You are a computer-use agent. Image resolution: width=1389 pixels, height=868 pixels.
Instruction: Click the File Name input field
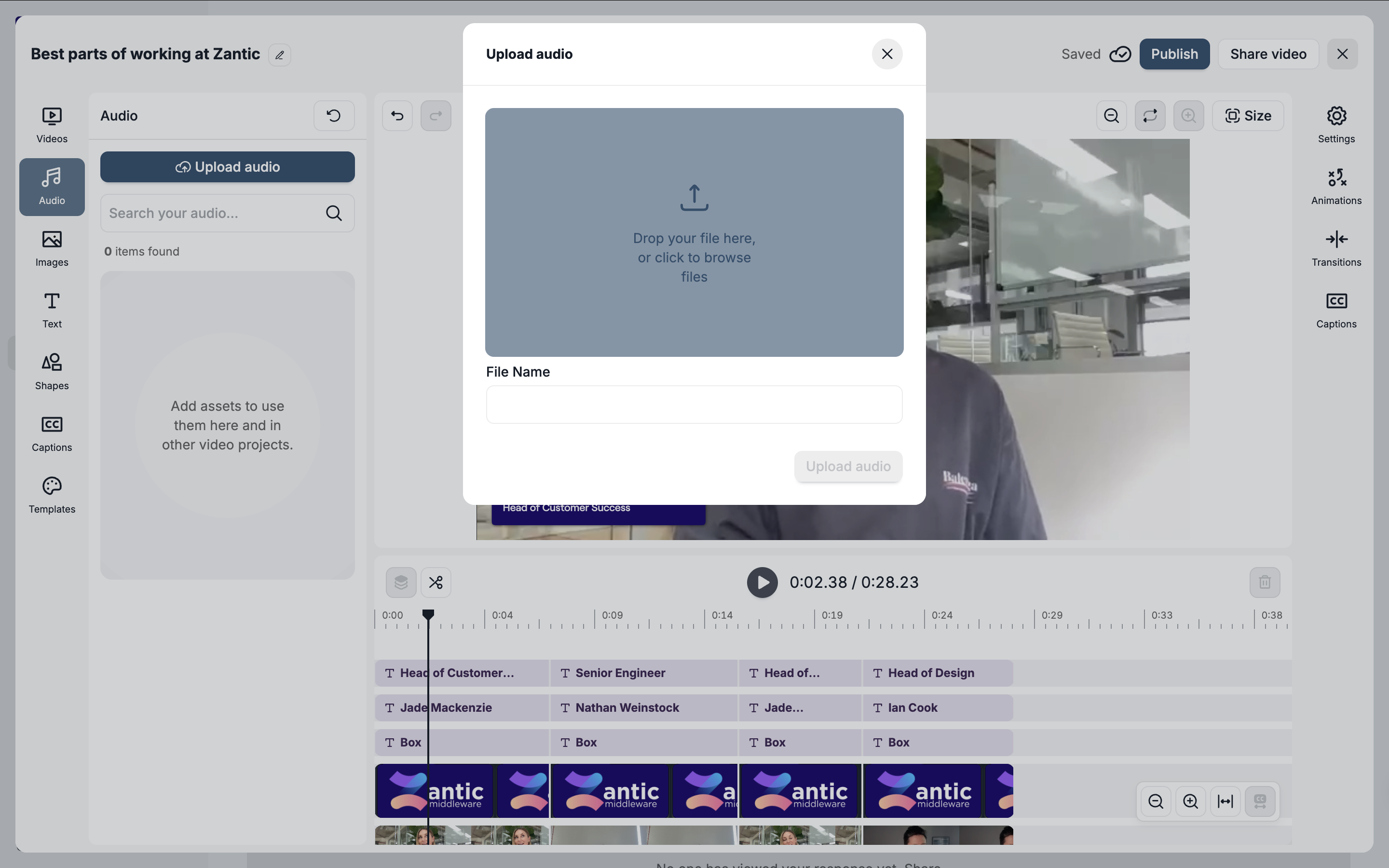click(x=694, y=405)
